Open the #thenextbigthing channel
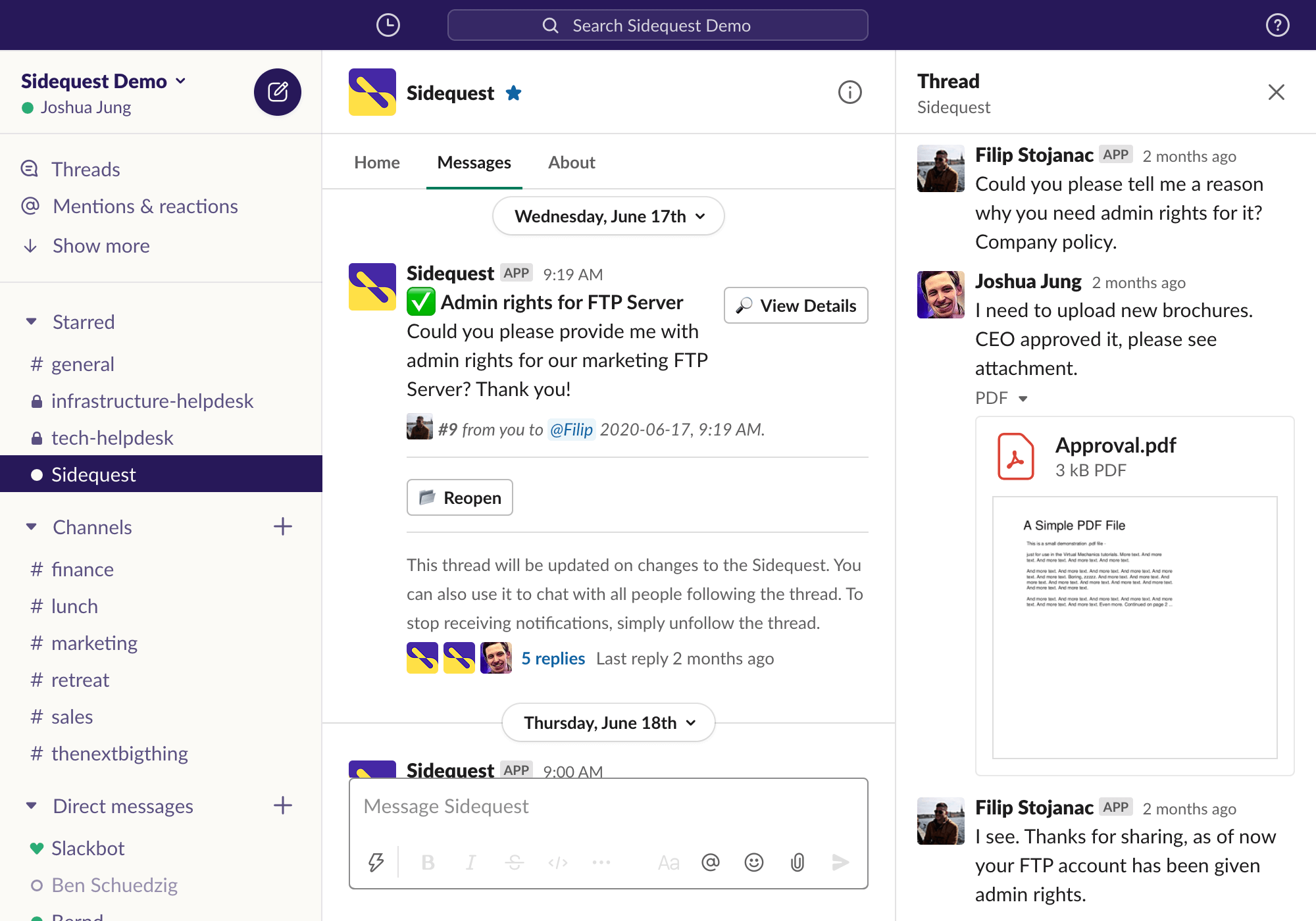Viewport: 1316px width, 921px height. [161, 753]
